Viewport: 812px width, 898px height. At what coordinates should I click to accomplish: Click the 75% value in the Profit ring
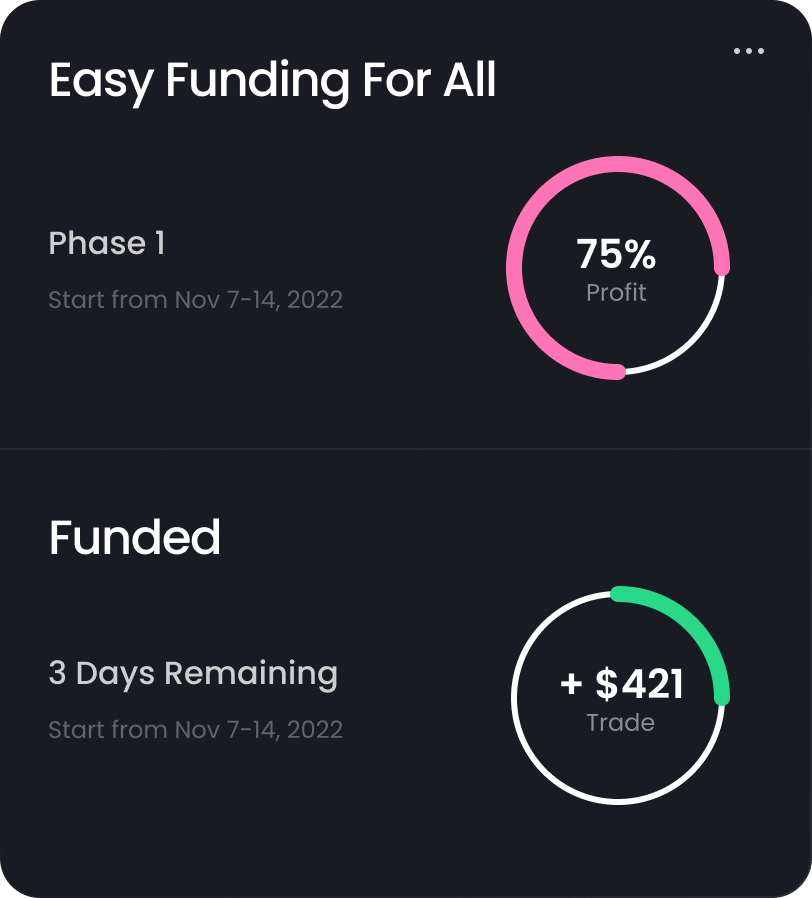coord(616,255)
